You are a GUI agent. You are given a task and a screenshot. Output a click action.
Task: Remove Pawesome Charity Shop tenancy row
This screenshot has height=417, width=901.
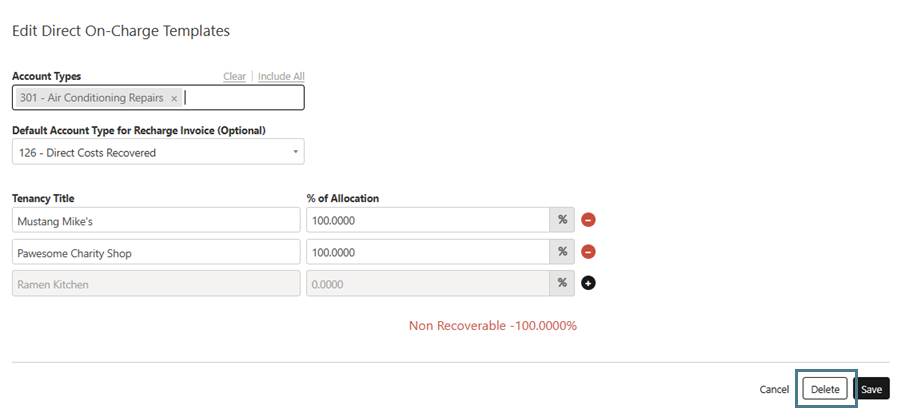589,252
